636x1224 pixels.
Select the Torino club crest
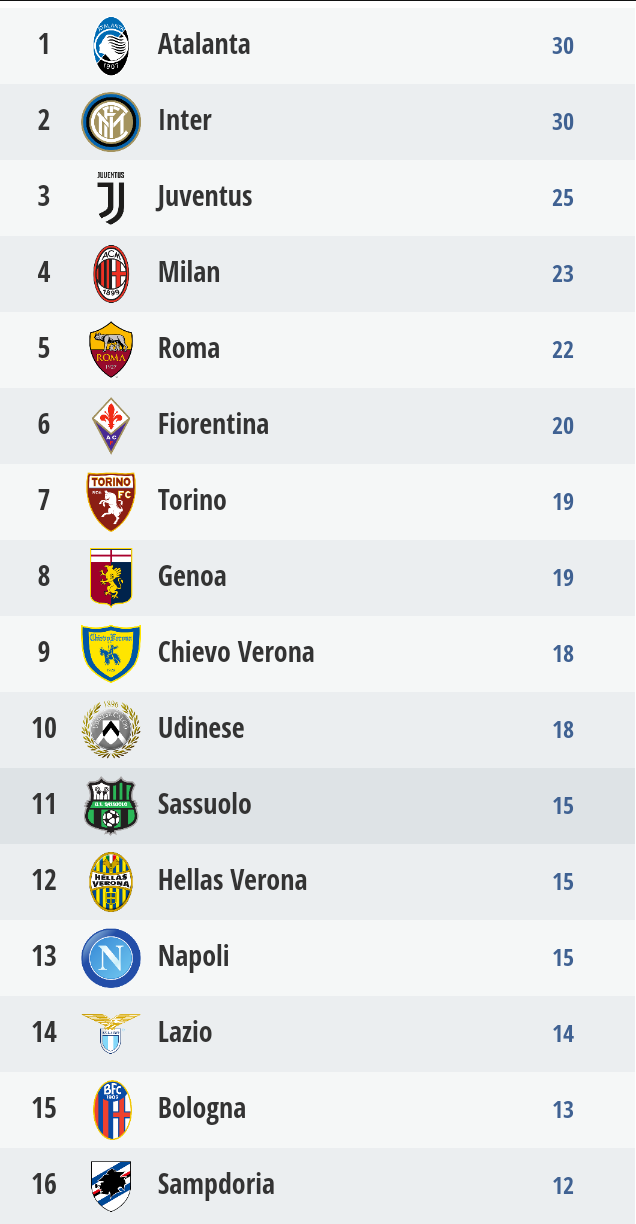111,501
